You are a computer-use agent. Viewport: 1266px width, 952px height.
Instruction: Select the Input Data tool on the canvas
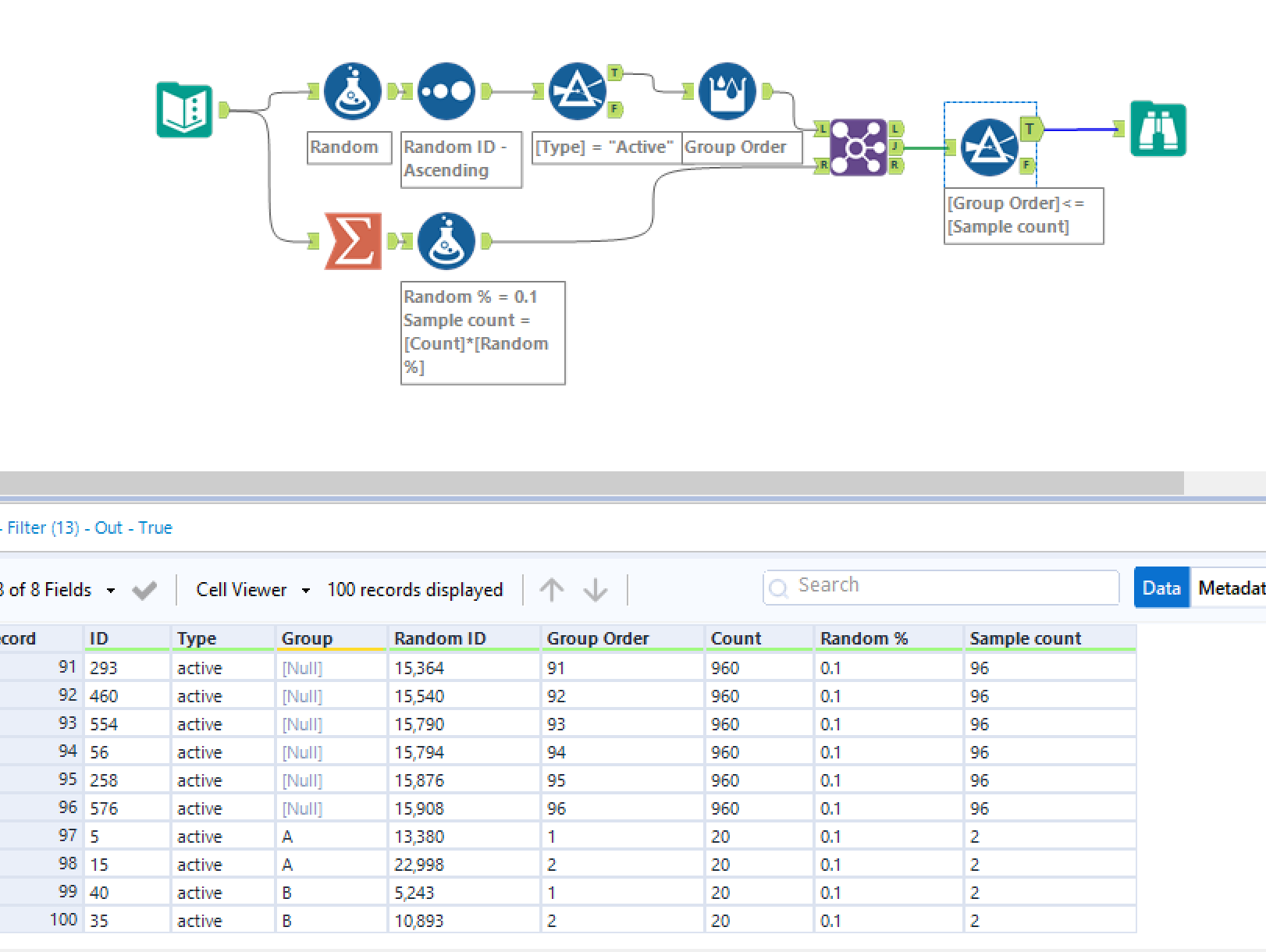185,111
